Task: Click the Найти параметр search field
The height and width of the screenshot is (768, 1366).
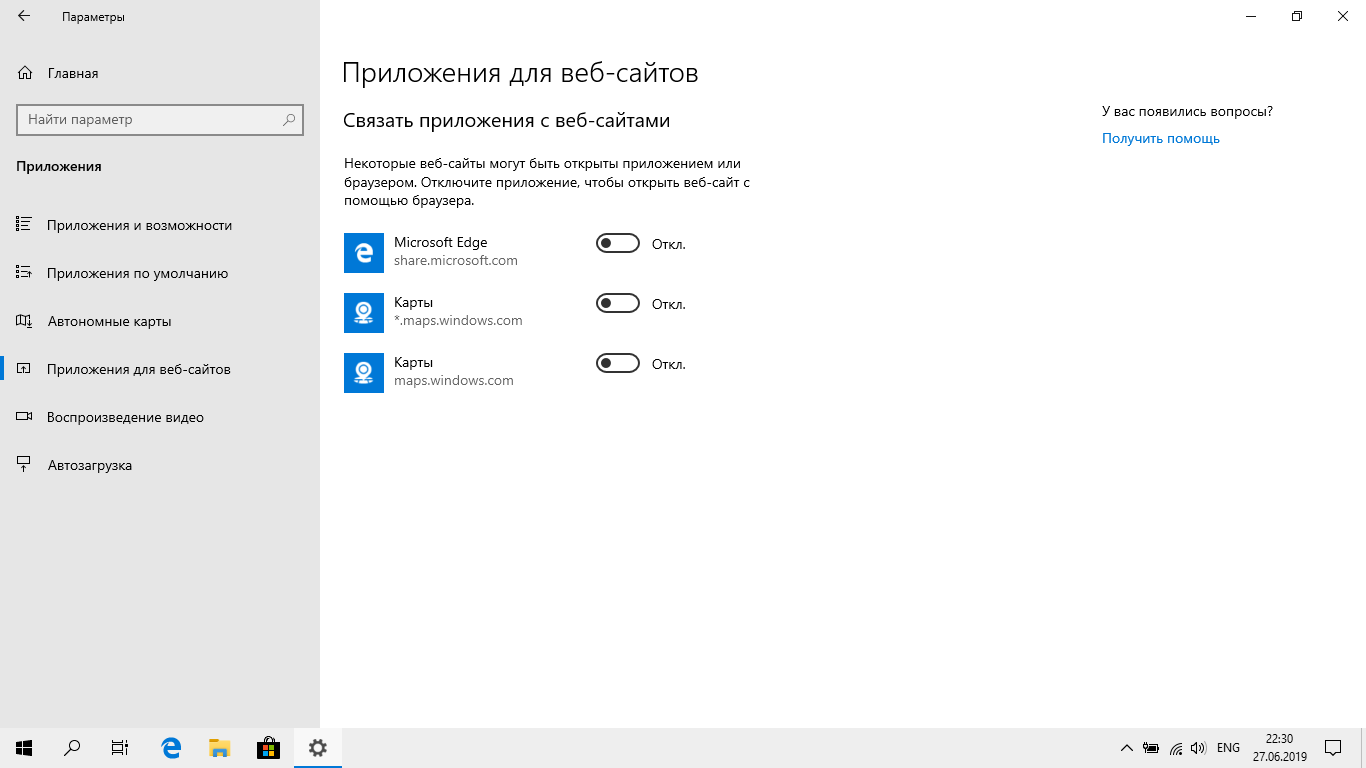Action: click(148, 120)
